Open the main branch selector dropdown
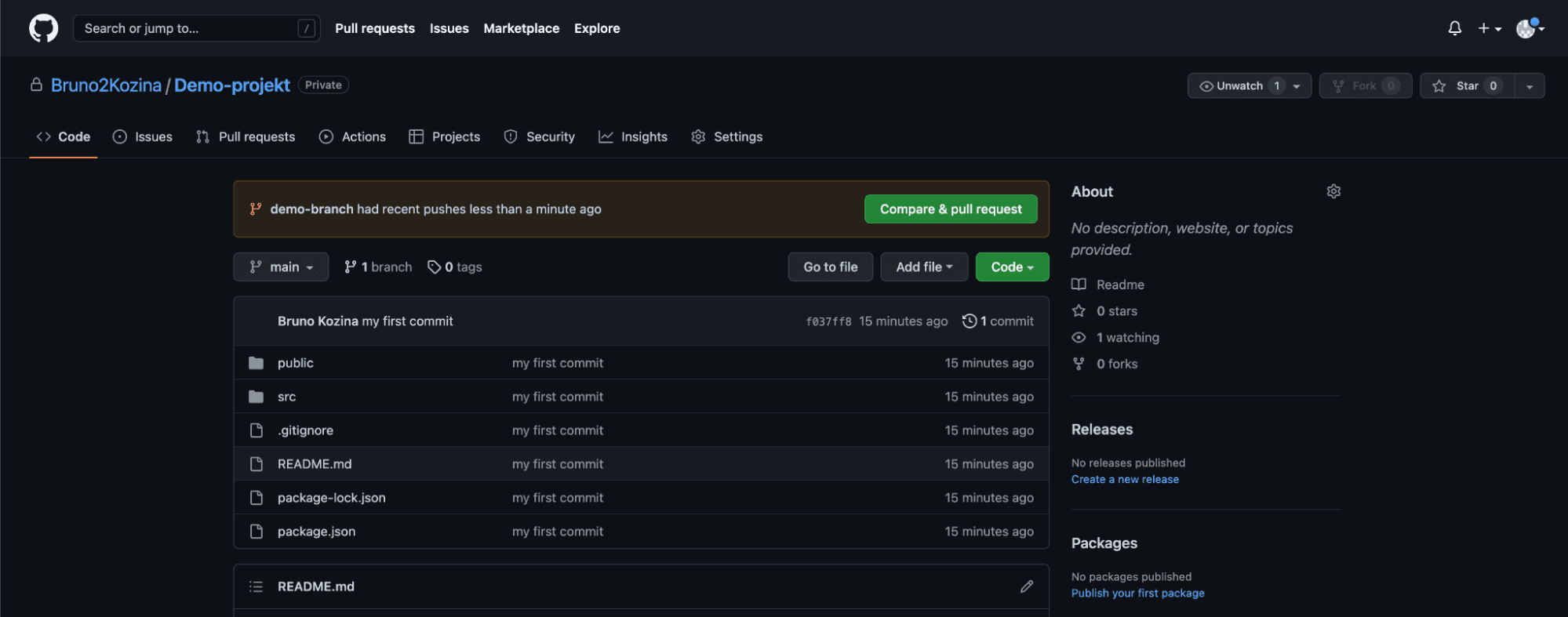This screenshot has height=617, width=1568. 281,267
